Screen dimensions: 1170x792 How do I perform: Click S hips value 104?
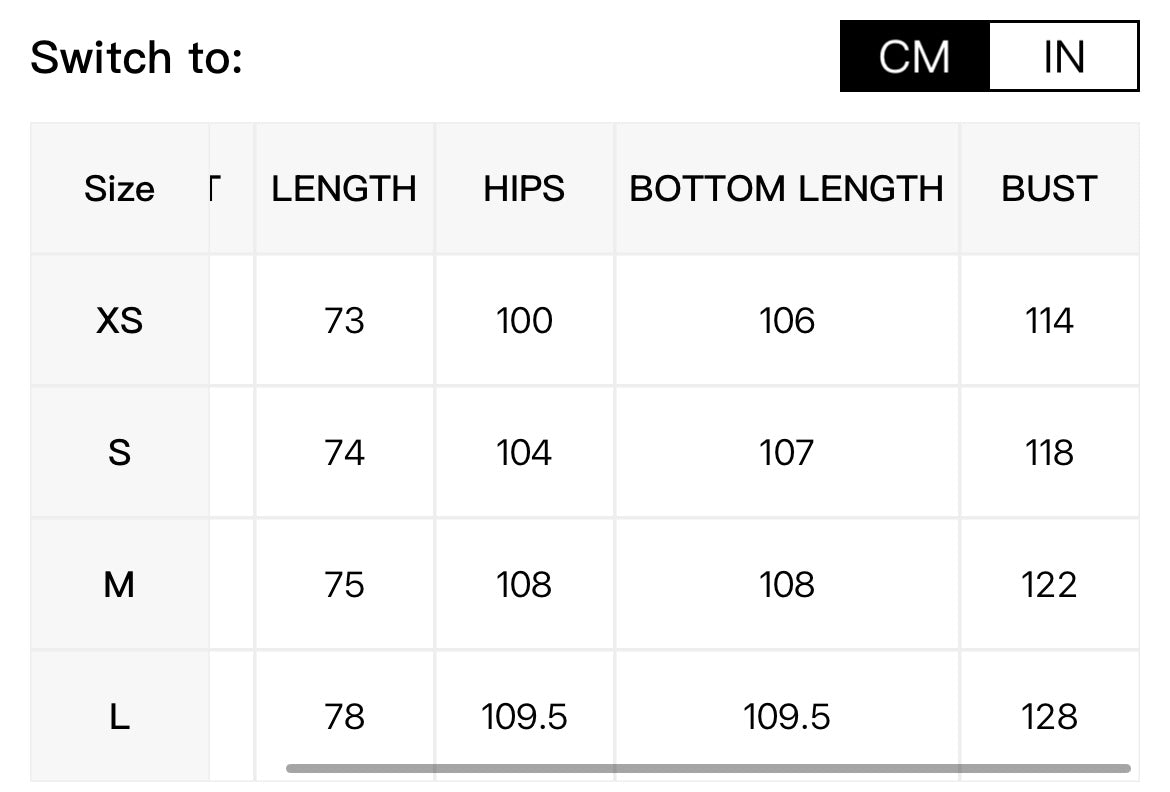(524, 452)
